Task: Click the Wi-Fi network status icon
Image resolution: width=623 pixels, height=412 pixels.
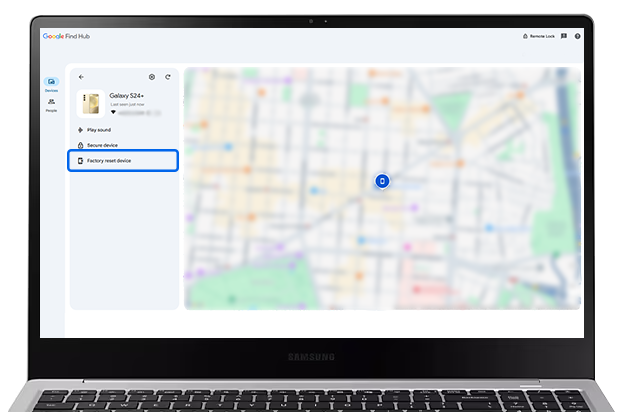Action: pos(113,112)
